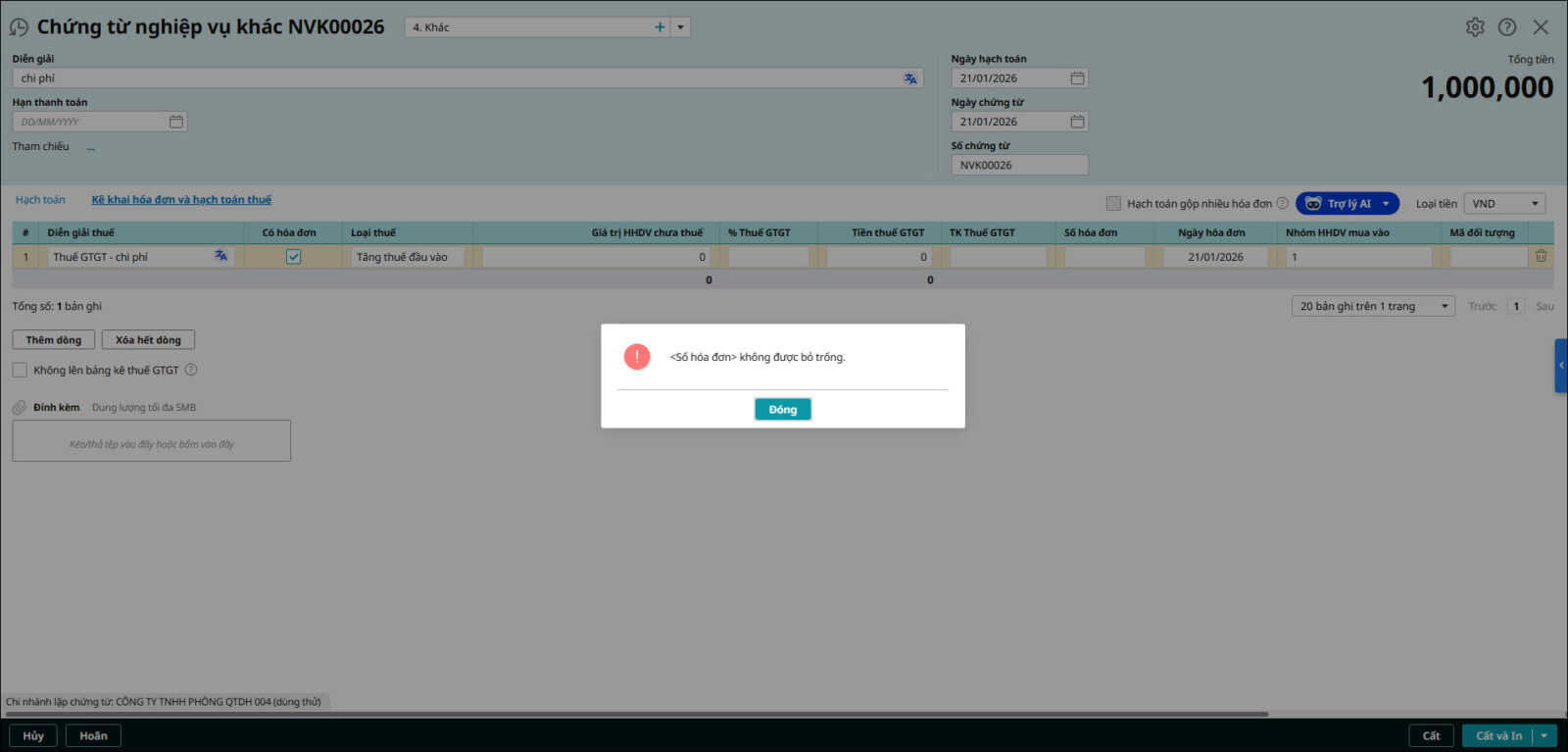This screenshot has width=1568, height=752.
Task: Expand the blue side panel chevron tab
Action: pyautogui.click(x=1561, y=366)
